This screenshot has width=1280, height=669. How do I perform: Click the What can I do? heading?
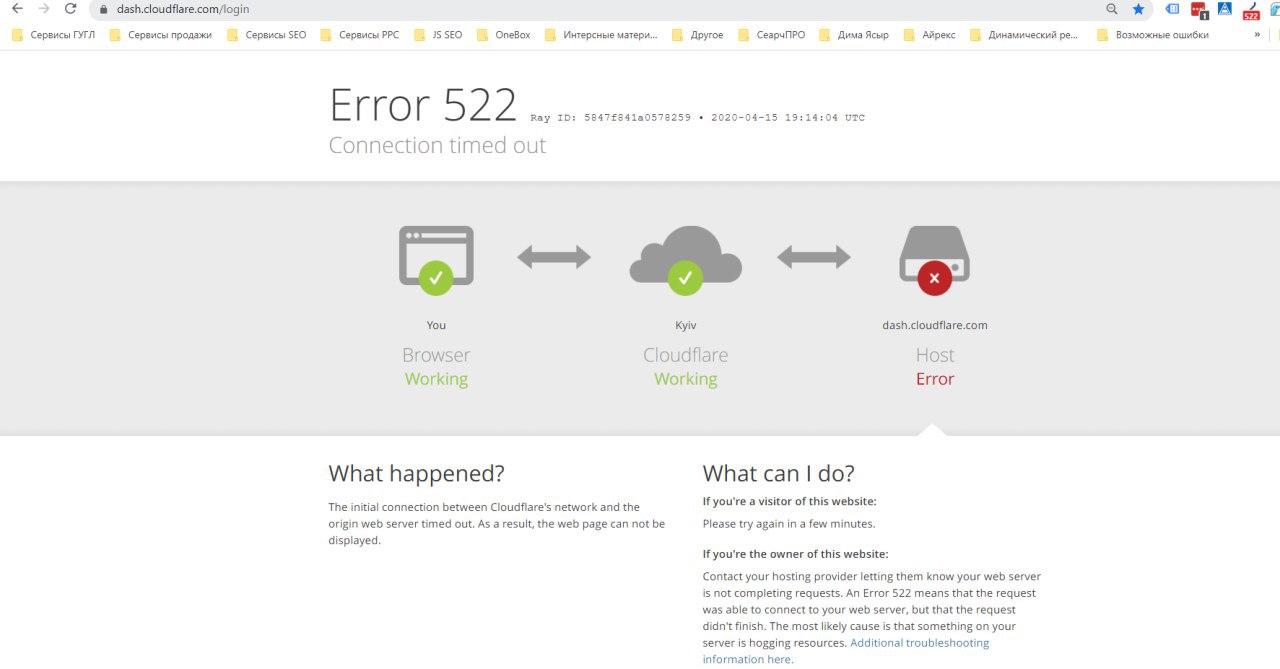tap(779, 474)
